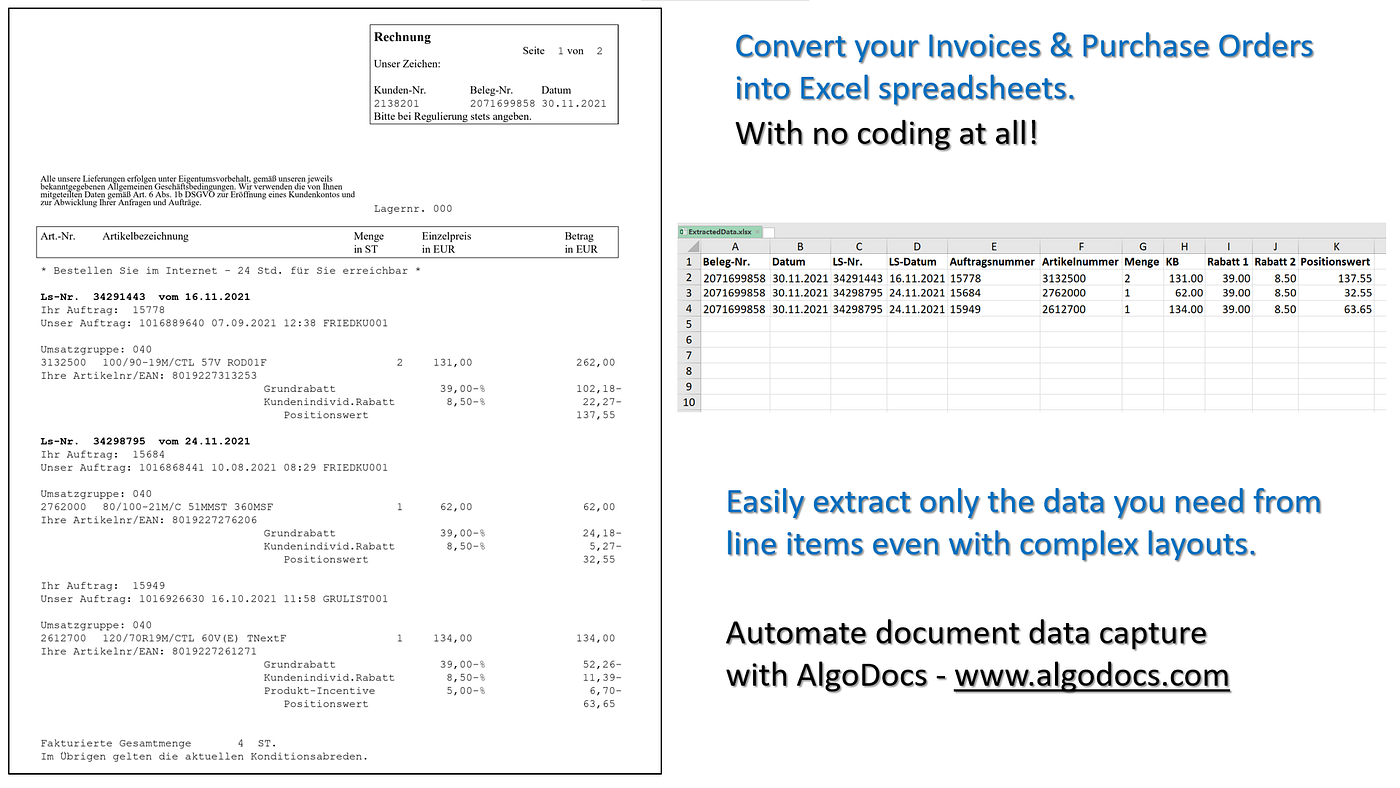Click the 'Rabatt 2' header cell
This screenshot has height=788, width=1400.
tap(1275, 262)
